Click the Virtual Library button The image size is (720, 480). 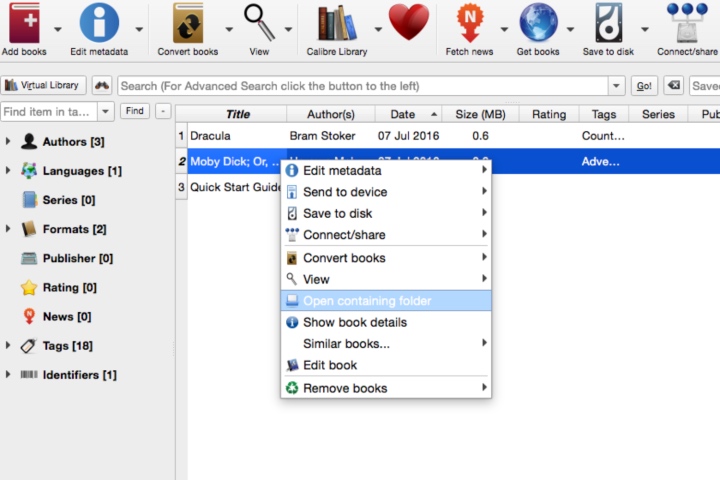pos(43,85)
